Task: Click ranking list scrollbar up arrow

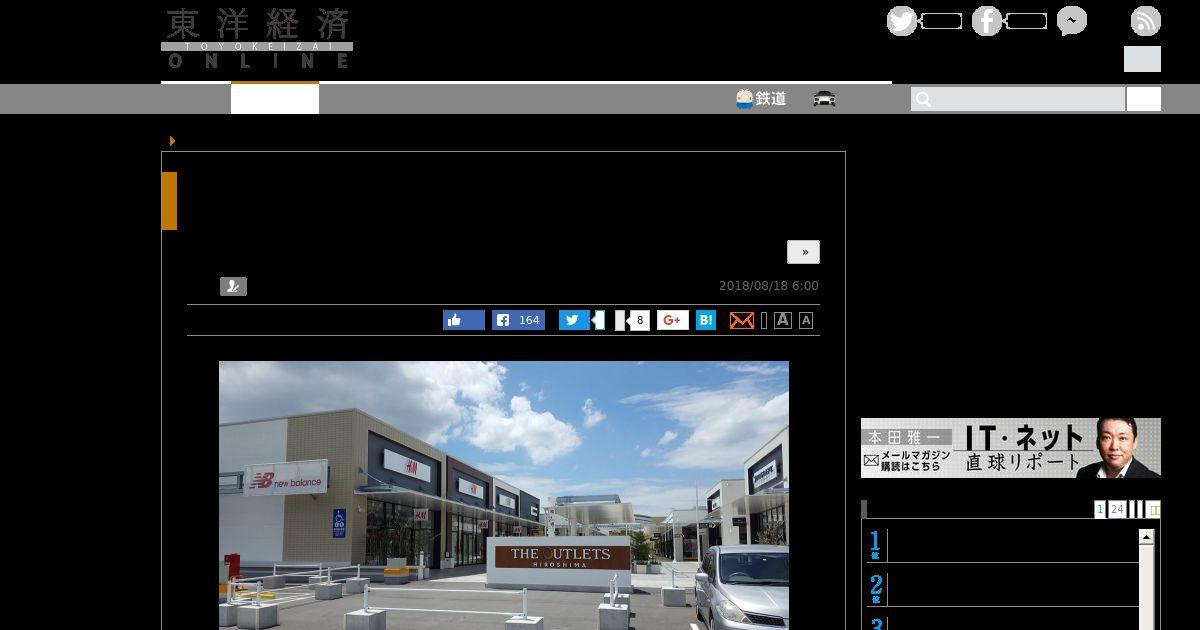Action: 1147,538
